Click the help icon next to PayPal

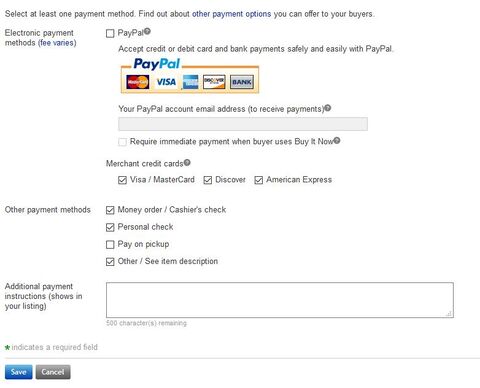coord(147,31)
